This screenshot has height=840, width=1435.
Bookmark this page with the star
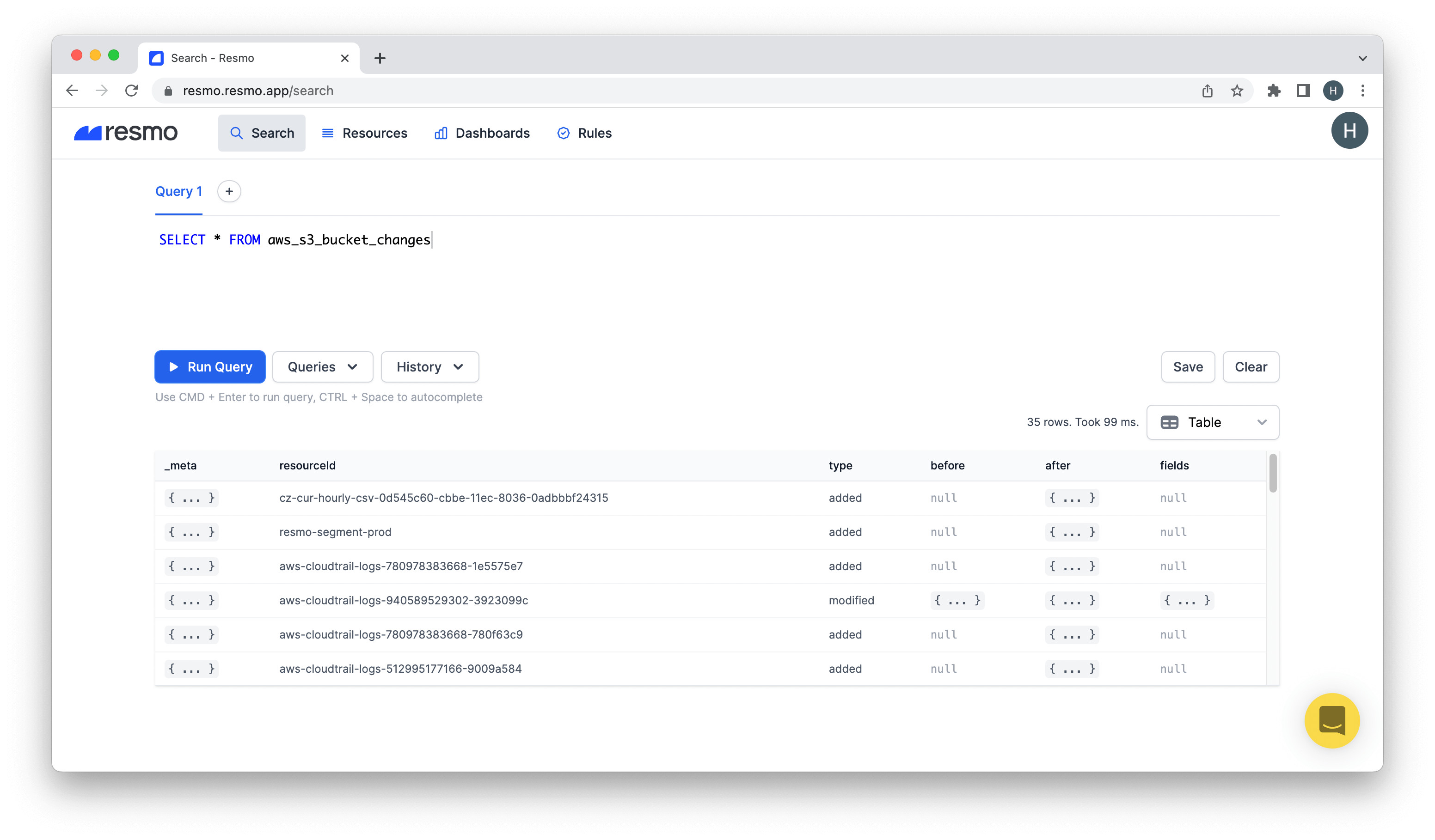click(1237, 91)
